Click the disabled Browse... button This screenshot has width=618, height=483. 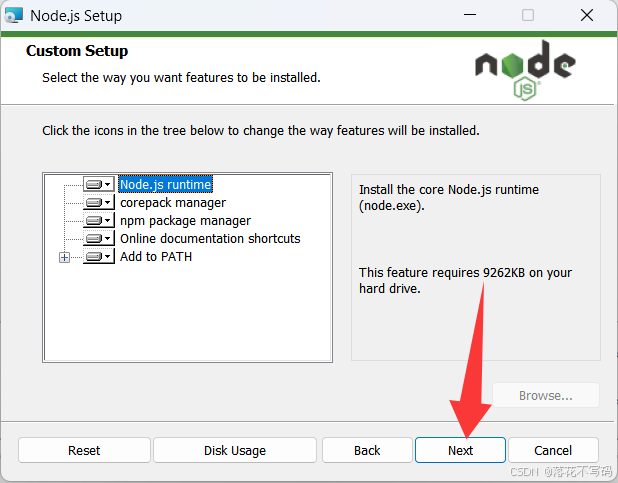point(546,395)
